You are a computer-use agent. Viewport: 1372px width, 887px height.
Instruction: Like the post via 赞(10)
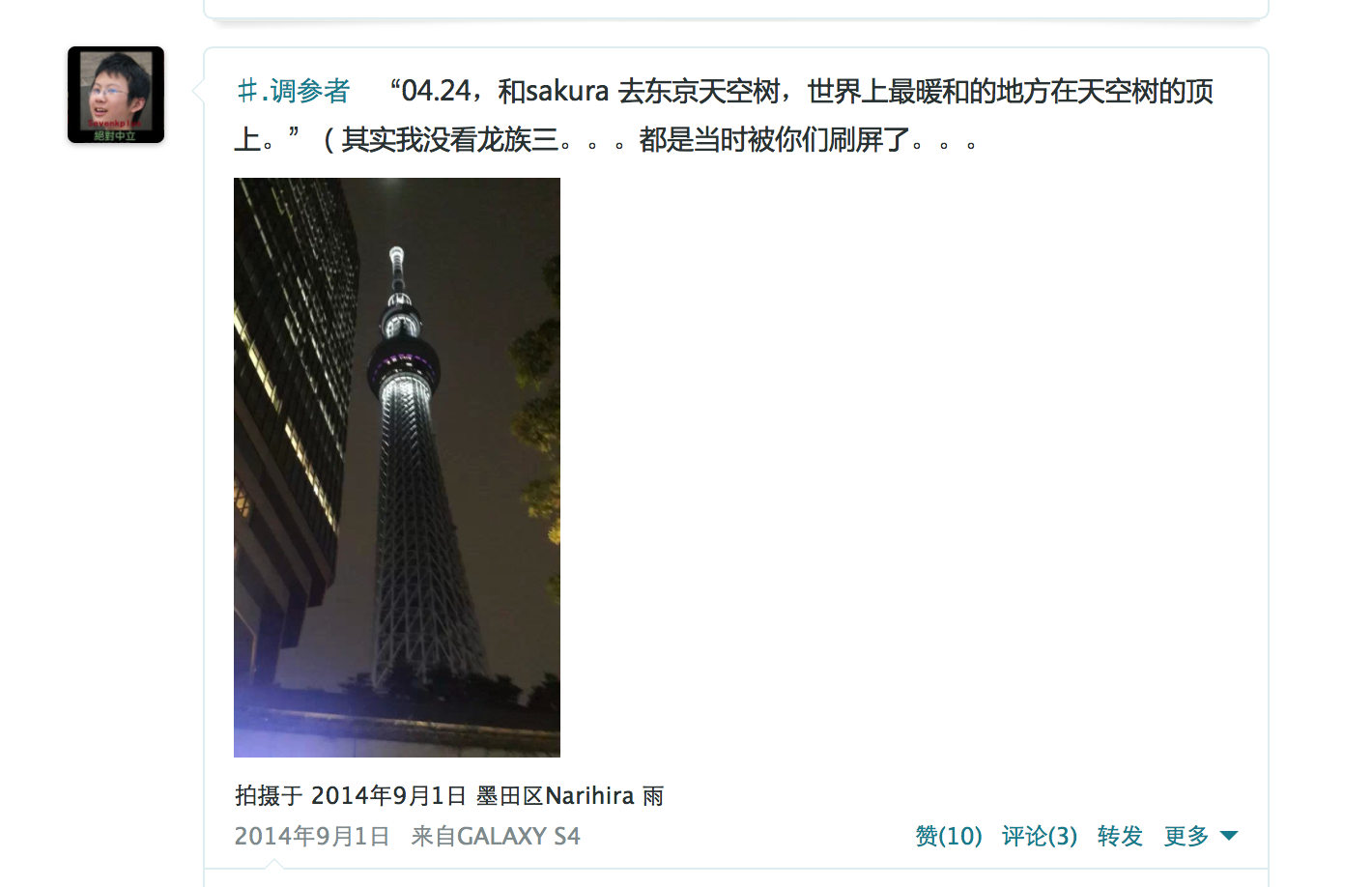(x=949, y=836)
